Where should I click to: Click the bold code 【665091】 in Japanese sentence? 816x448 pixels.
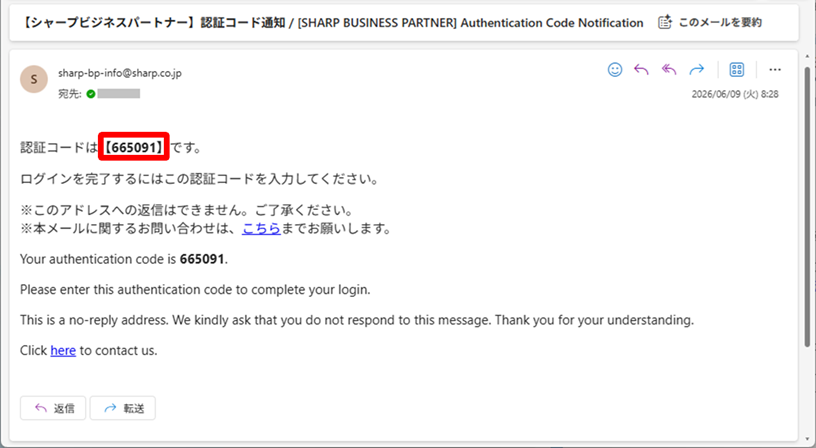(x=134, y=147)
